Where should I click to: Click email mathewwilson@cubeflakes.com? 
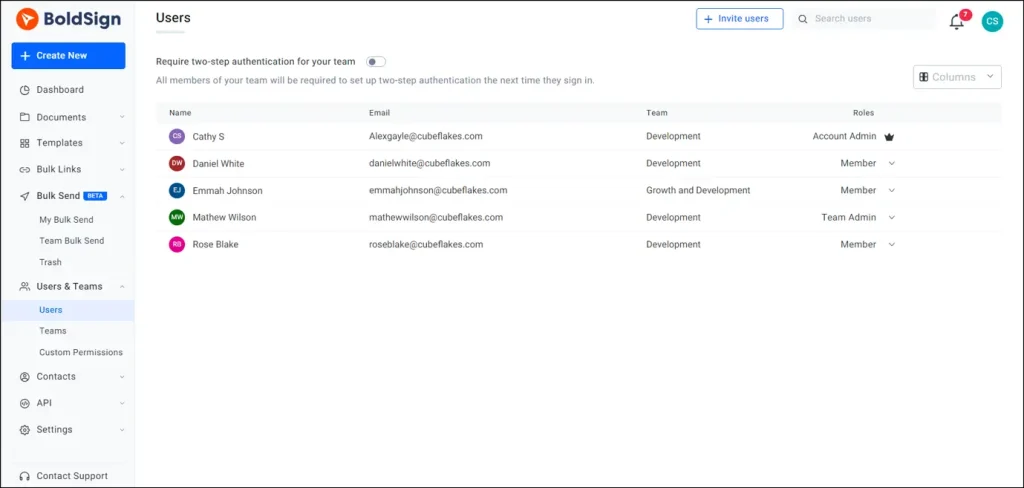tap(436, 218)
